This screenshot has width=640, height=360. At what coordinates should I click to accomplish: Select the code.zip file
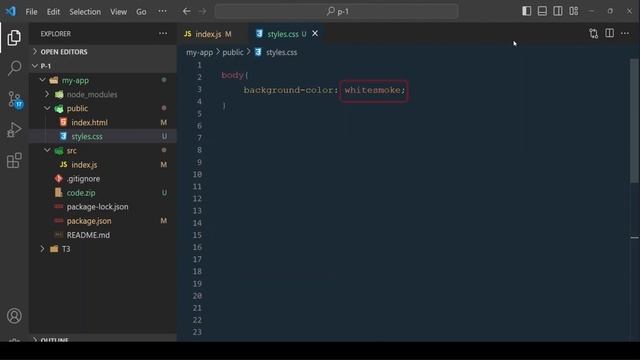click(x=103, y=193)
